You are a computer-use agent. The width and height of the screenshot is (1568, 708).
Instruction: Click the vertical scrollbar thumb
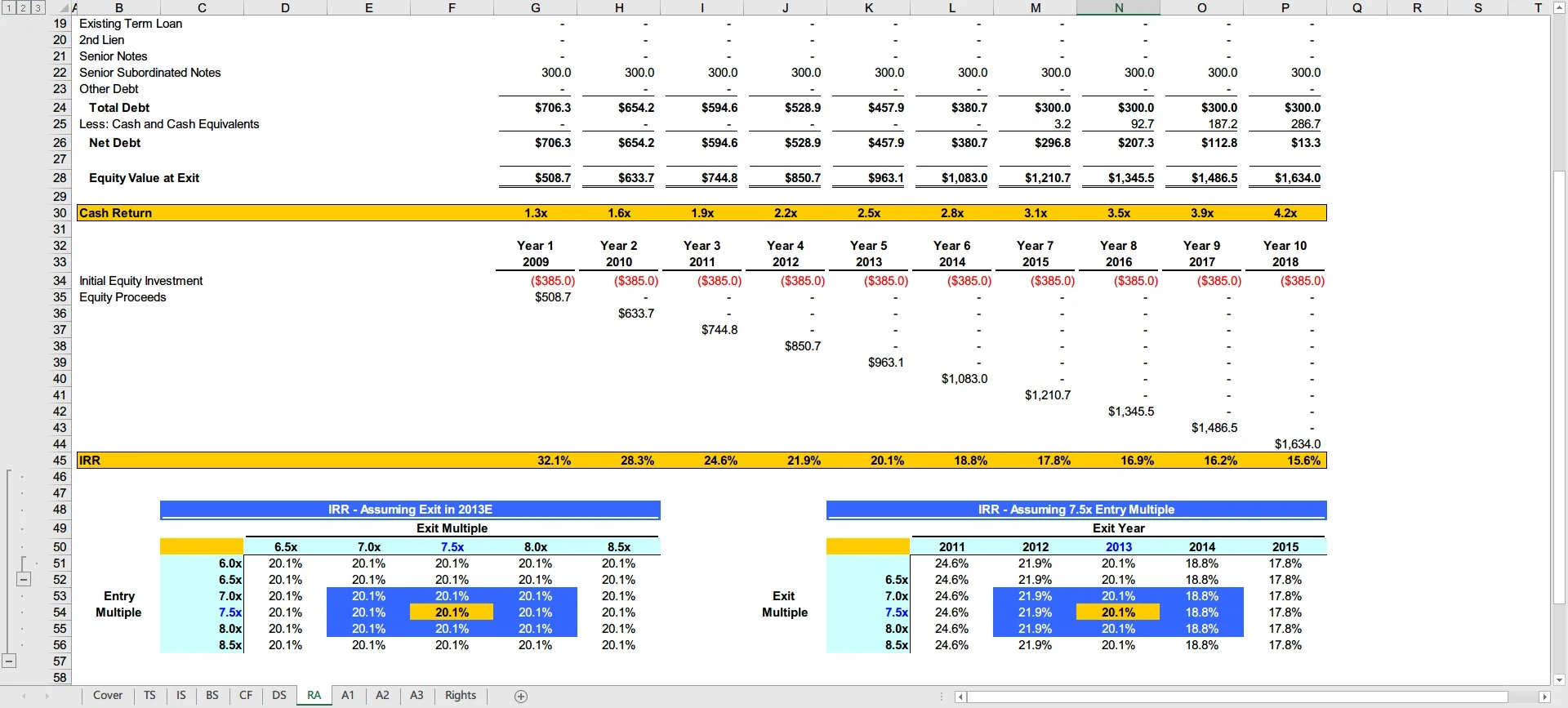[1559, 388]
